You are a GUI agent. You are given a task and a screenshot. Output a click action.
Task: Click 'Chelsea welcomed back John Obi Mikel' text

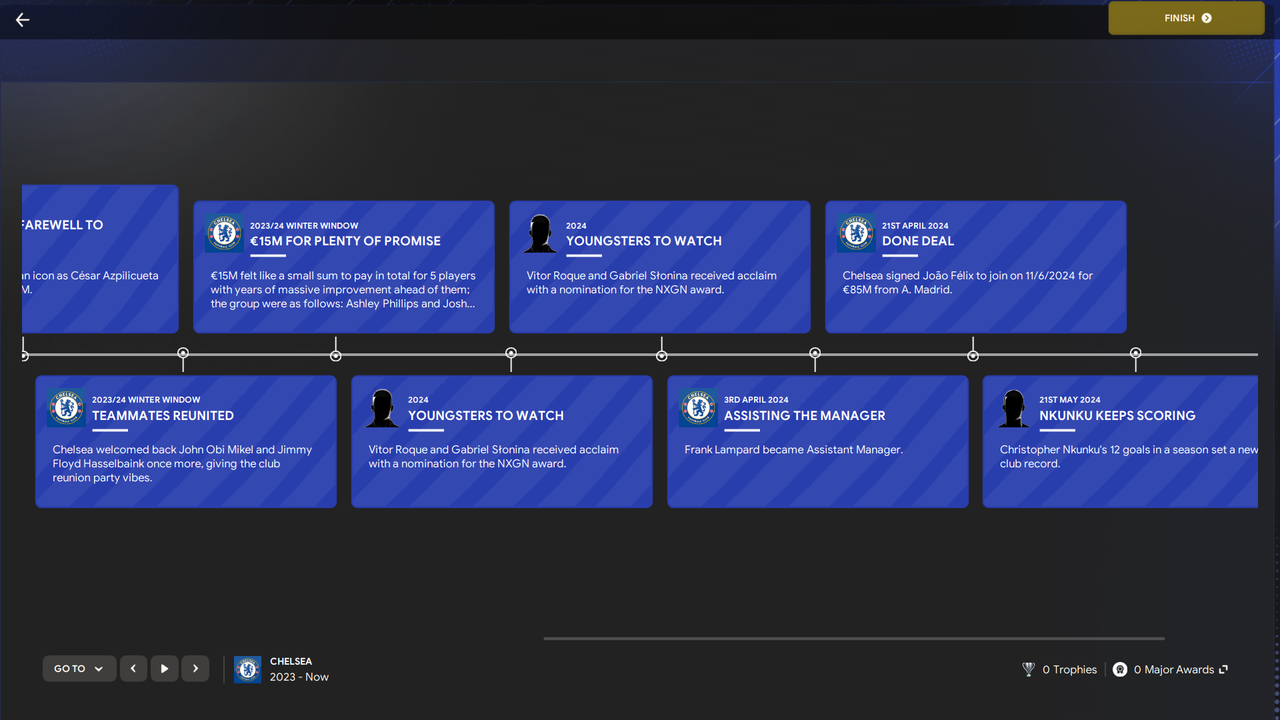[x=182, y=464]
